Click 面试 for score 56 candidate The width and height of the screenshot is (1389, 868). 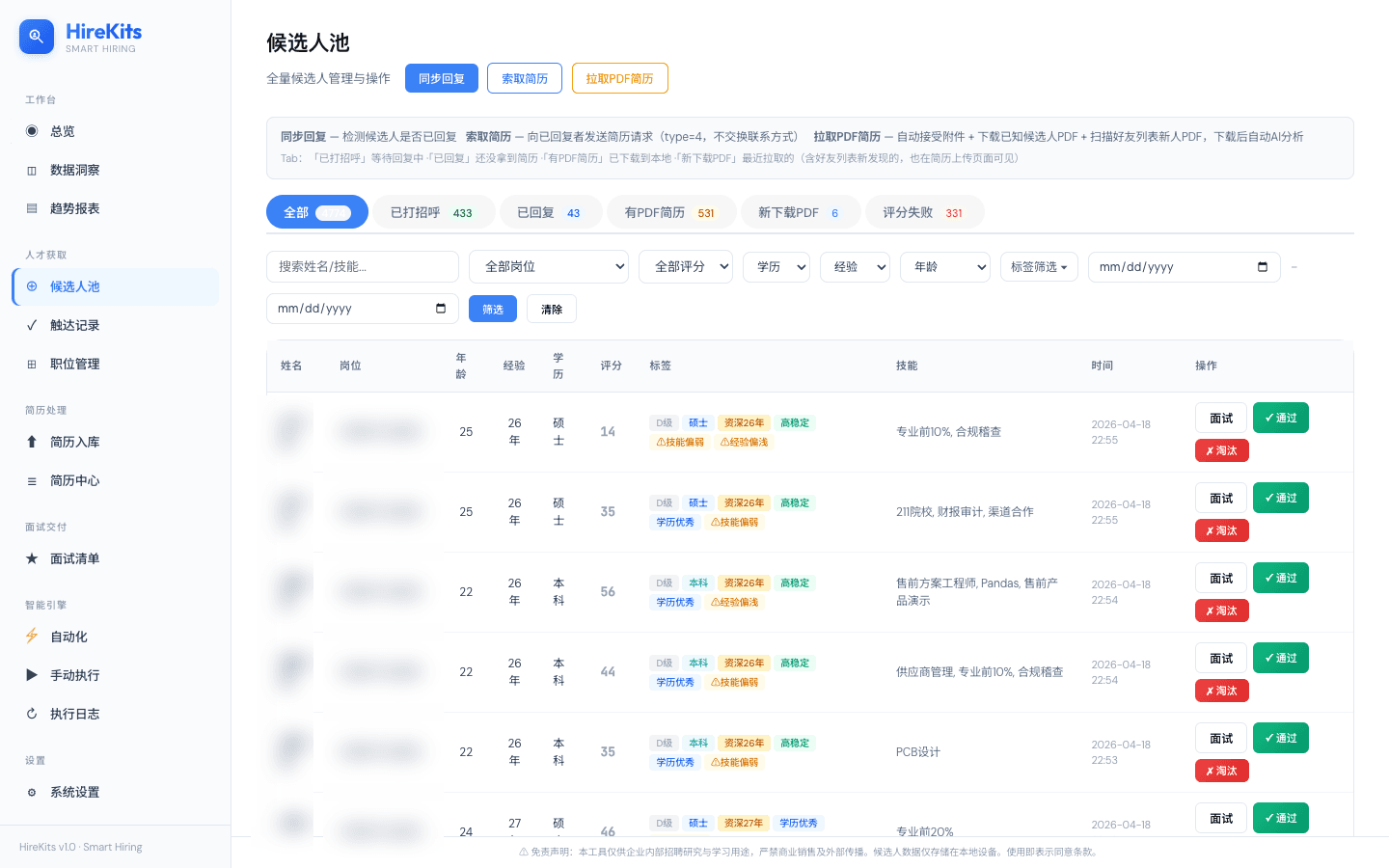click(1221, 578)
